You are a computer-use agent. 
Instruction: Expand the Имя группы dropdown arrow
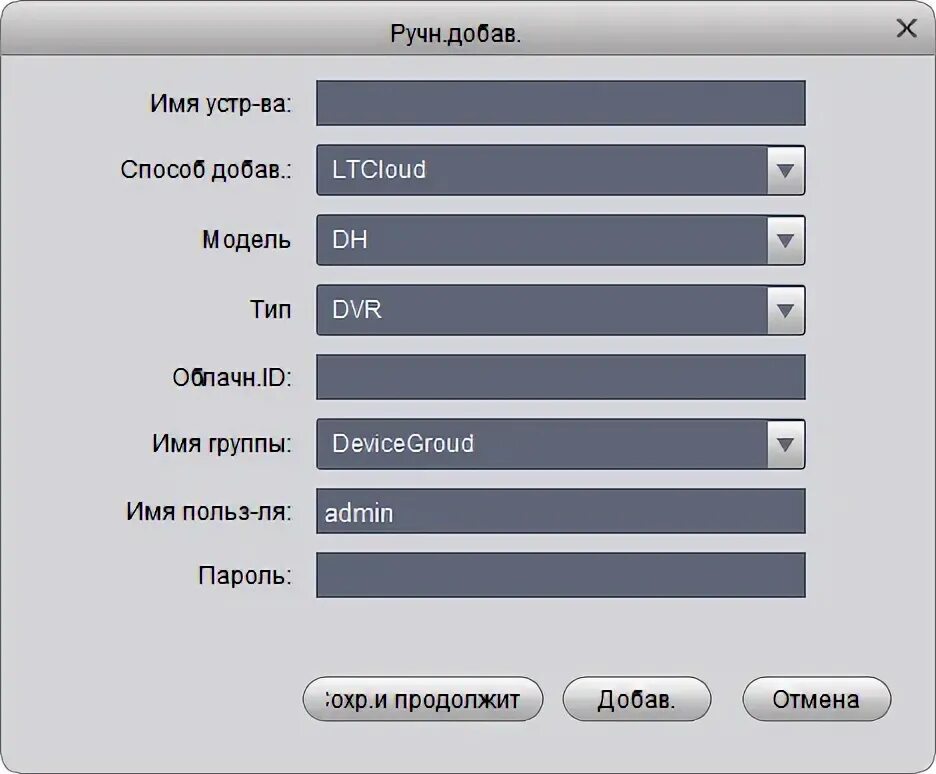(785, 444)
